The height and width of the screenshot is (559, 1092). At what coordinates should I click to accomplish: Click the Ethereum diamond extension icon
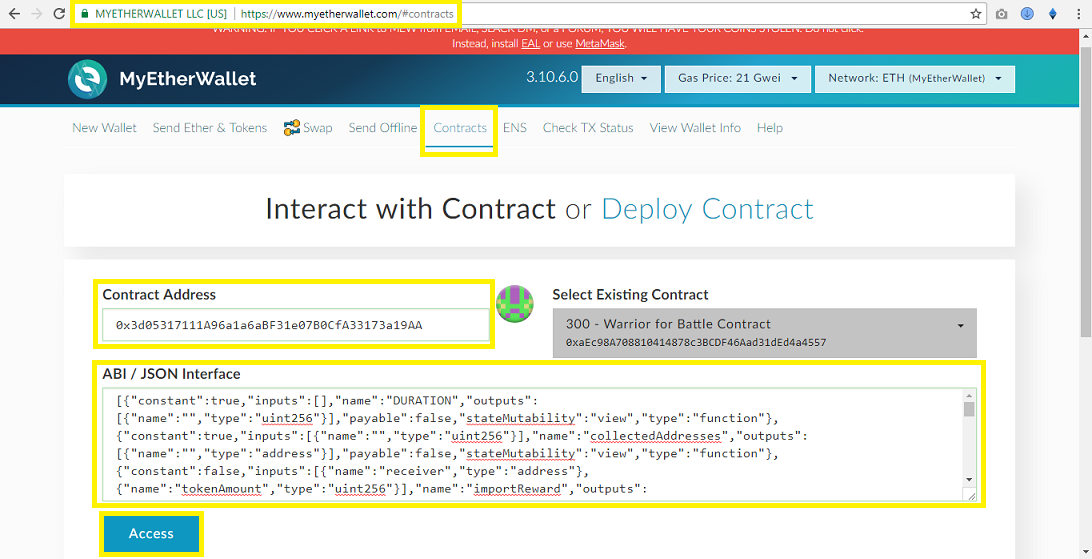1053,14
